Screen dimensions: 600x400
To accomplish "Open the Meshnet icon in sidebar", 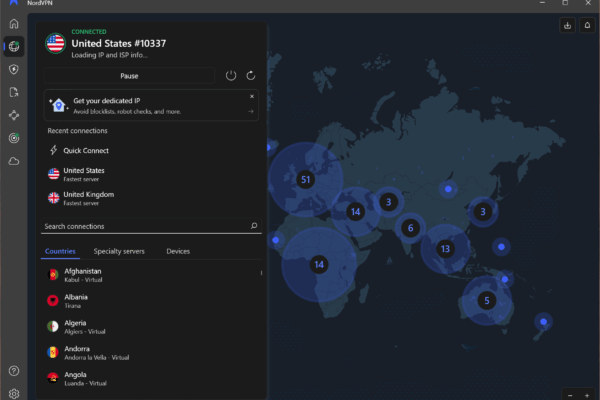I will pos(14,115).
